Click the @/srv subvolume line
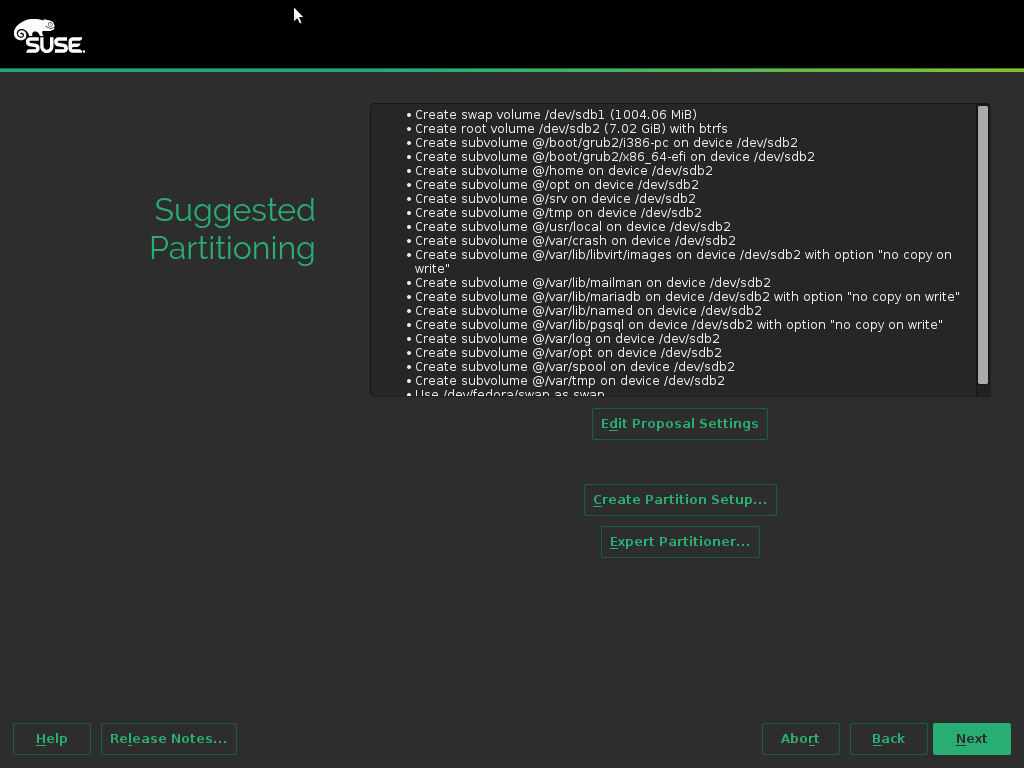This screenshot has height=768, width=1024. click(x=555, y=199)
